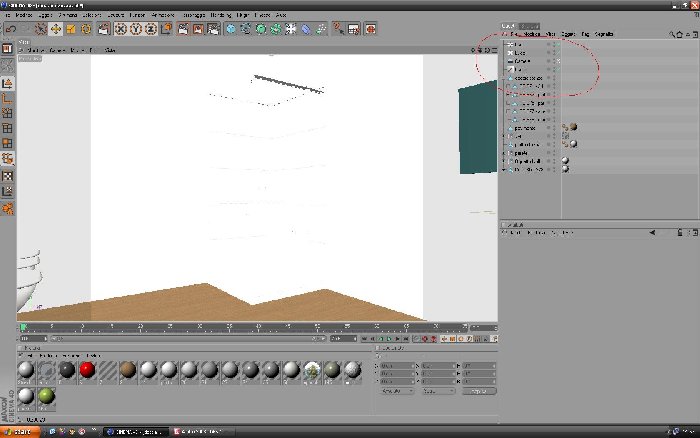Click the layout switch icon atop left sidebar

point(7,49)
